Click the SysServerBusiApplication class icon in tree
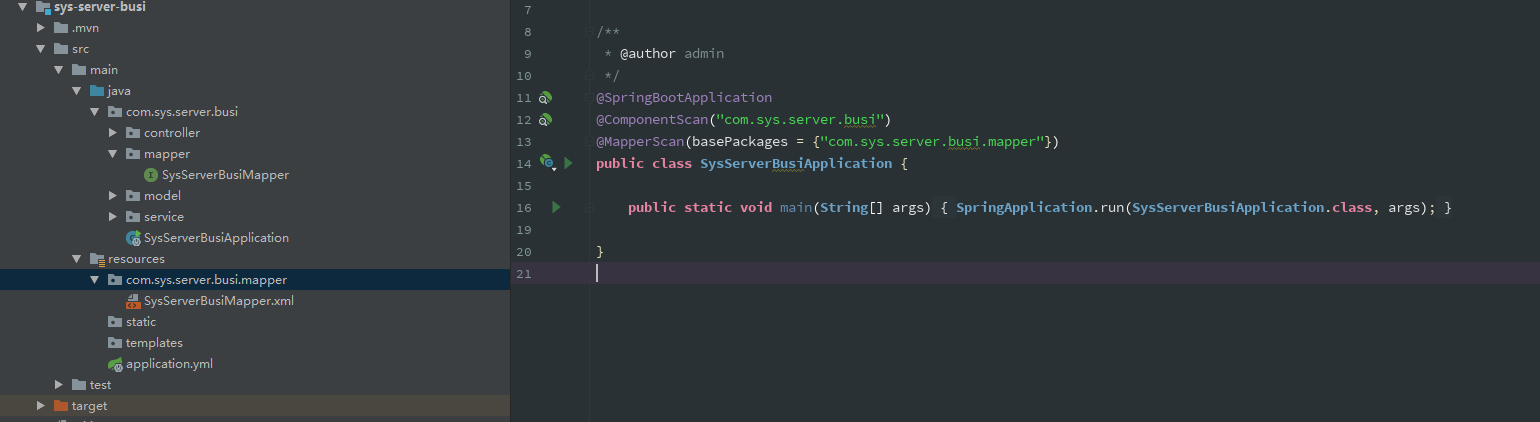The image size is (1540, 422). pyautogui.click(x=133, y=238)
